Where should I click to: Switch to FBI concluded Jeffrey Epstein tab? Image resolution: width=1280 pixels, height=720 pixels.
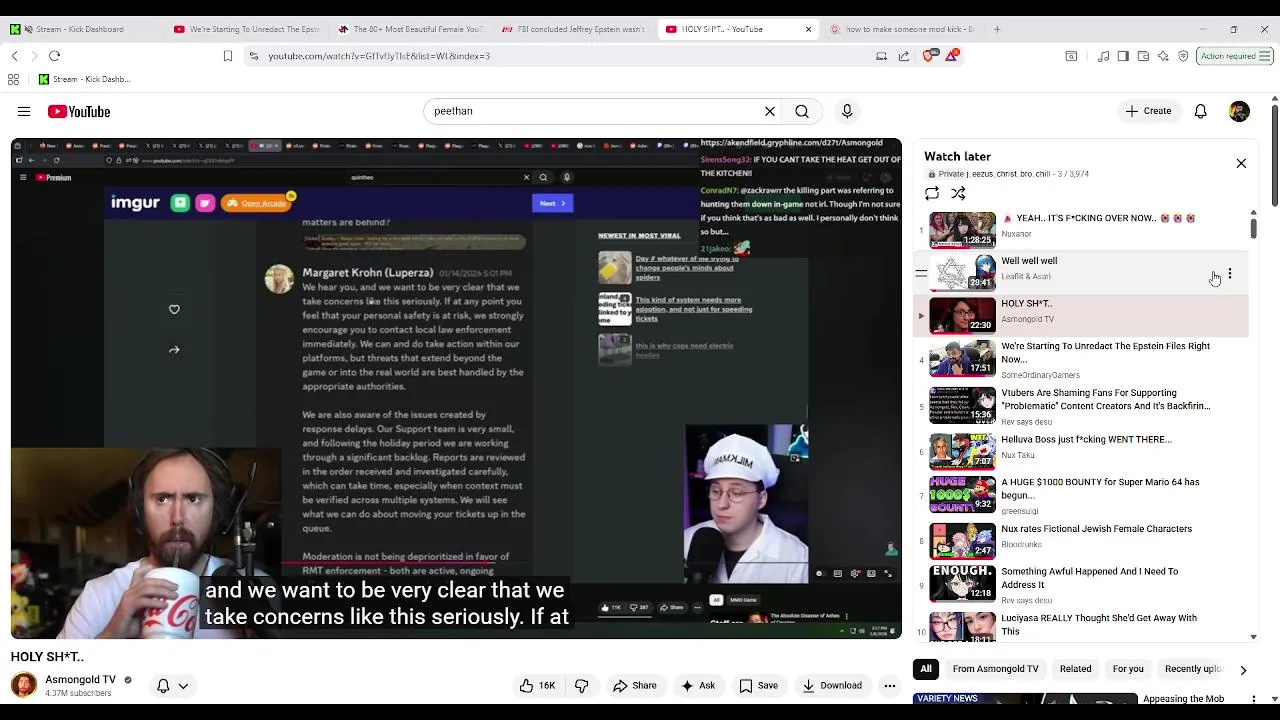pos(574,29)
